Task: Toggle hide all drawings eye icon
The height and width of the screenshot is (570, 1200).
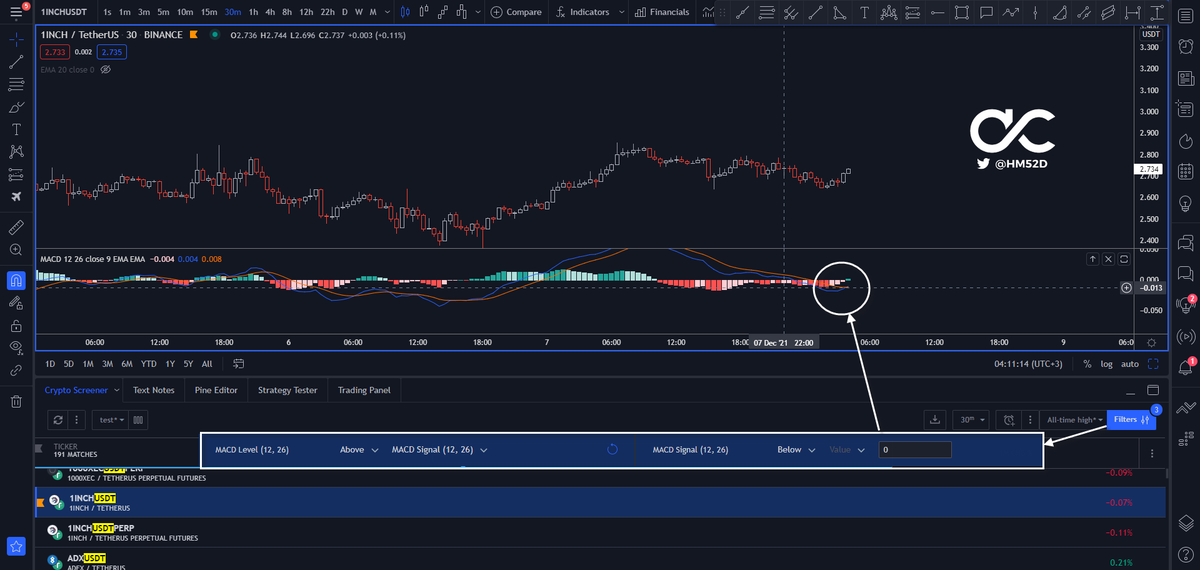Action: coord(16,347)
